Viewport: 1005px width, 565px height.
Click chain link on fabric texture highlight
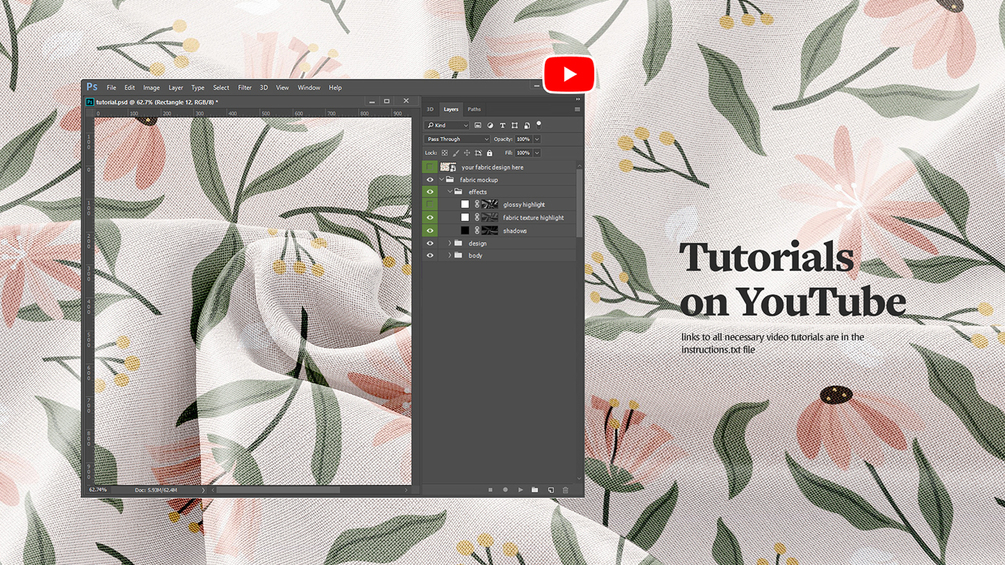point(477,218)
